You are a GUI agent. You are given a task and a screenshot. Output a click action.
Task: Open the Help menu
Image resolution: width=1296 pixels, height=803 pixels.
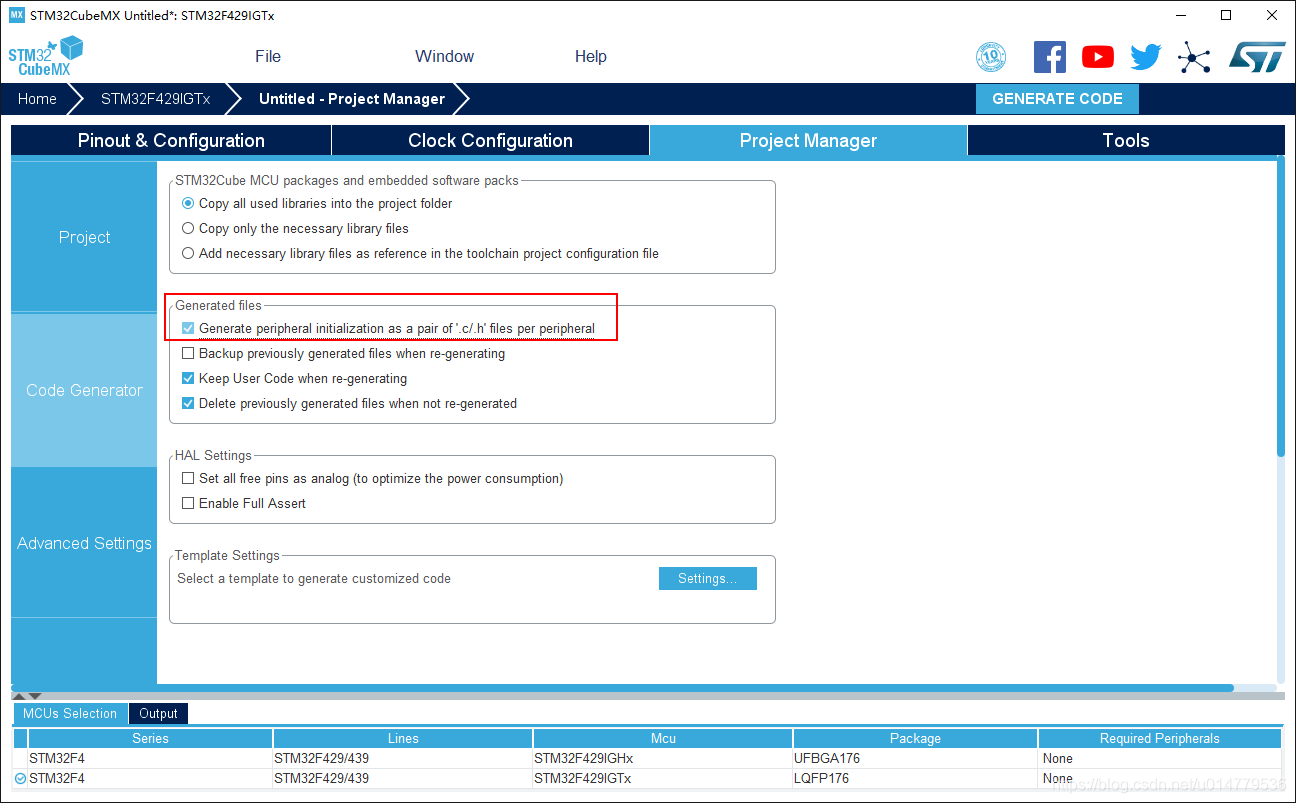click(591, 56)
